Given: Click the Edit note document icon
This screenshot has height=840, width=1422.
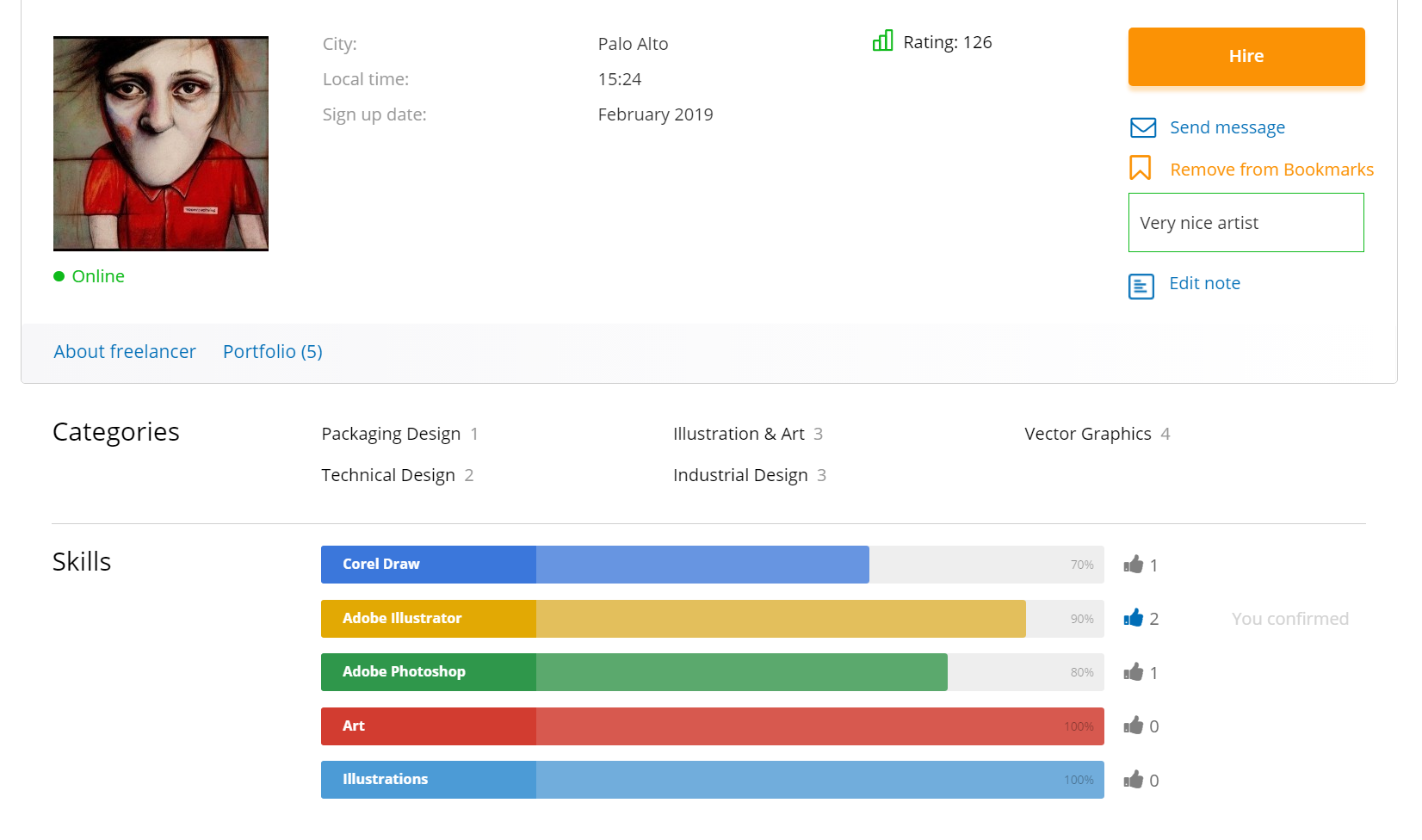Looking at the screenshot, I should (x=1141, y=286).
